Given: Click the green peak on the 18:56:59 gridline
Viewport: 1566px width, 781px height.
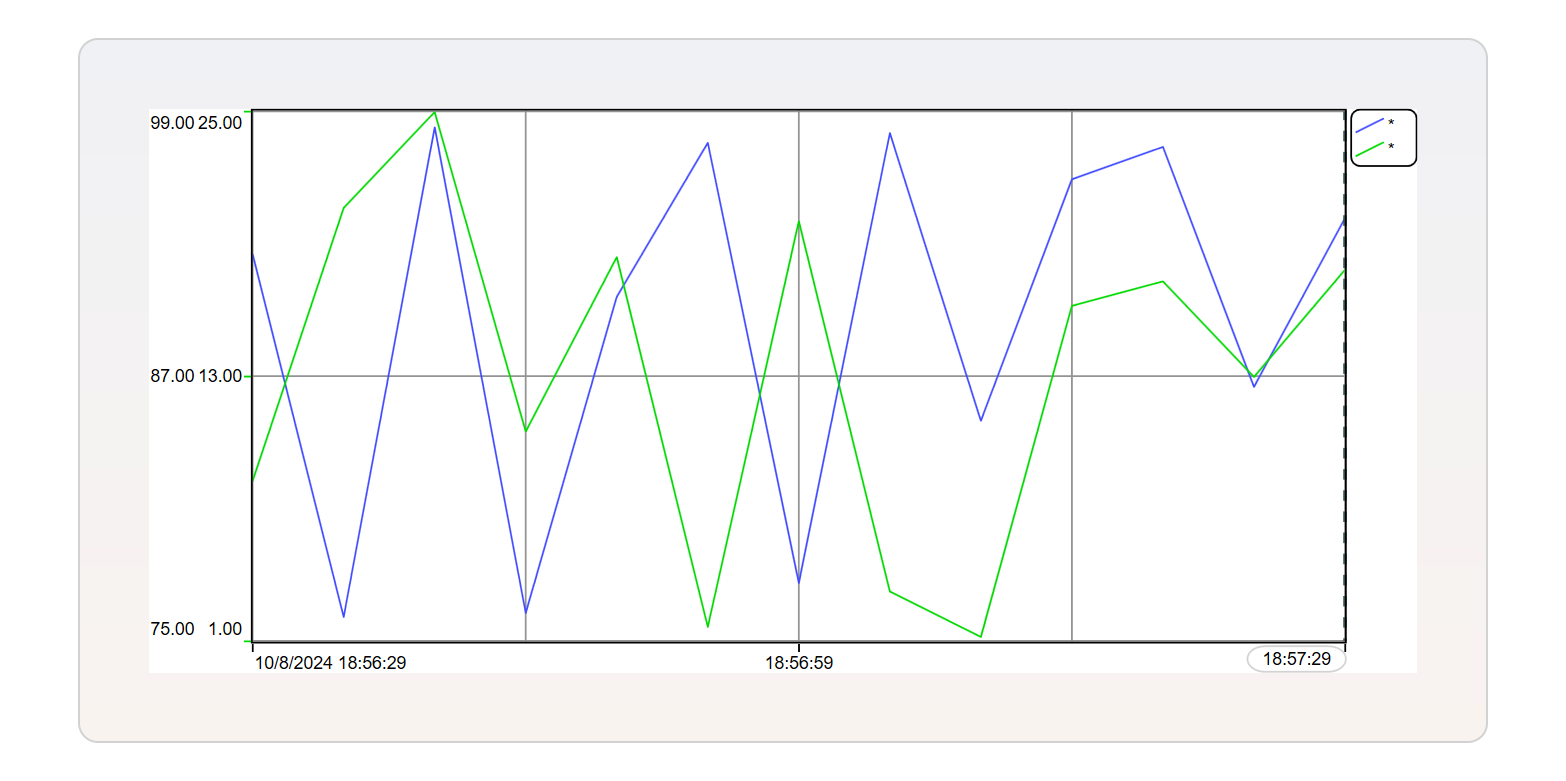Looking at the screenshot, I should point(799,221).
